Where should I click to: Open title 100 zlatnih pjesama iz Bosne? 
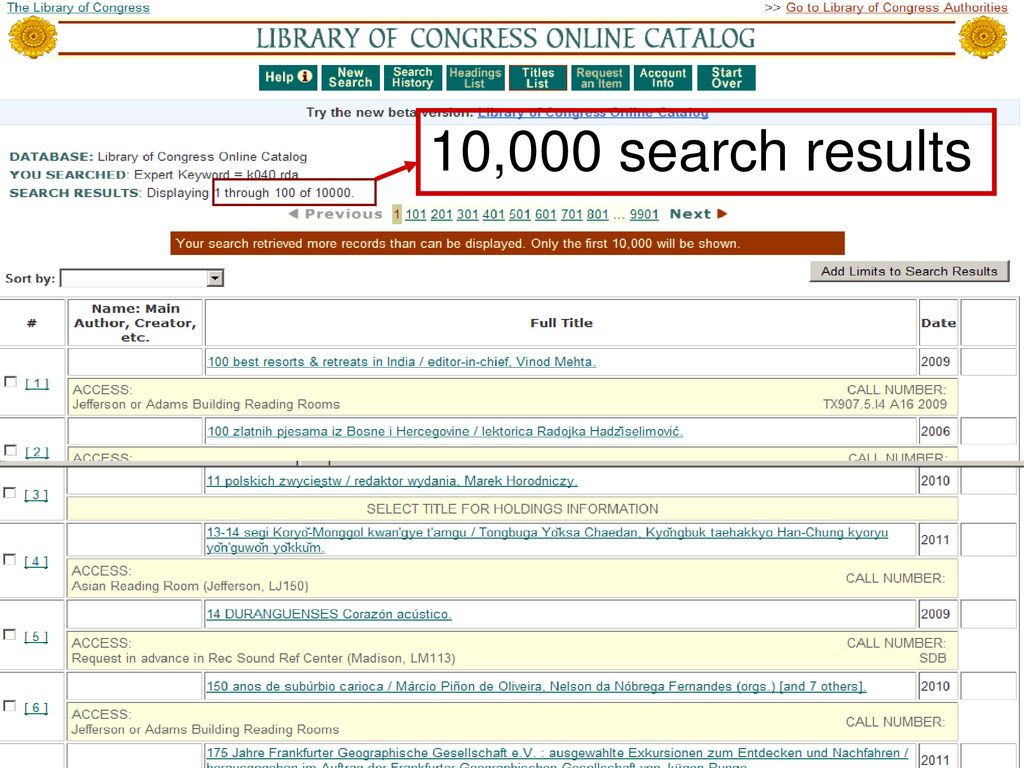(445, 432)
